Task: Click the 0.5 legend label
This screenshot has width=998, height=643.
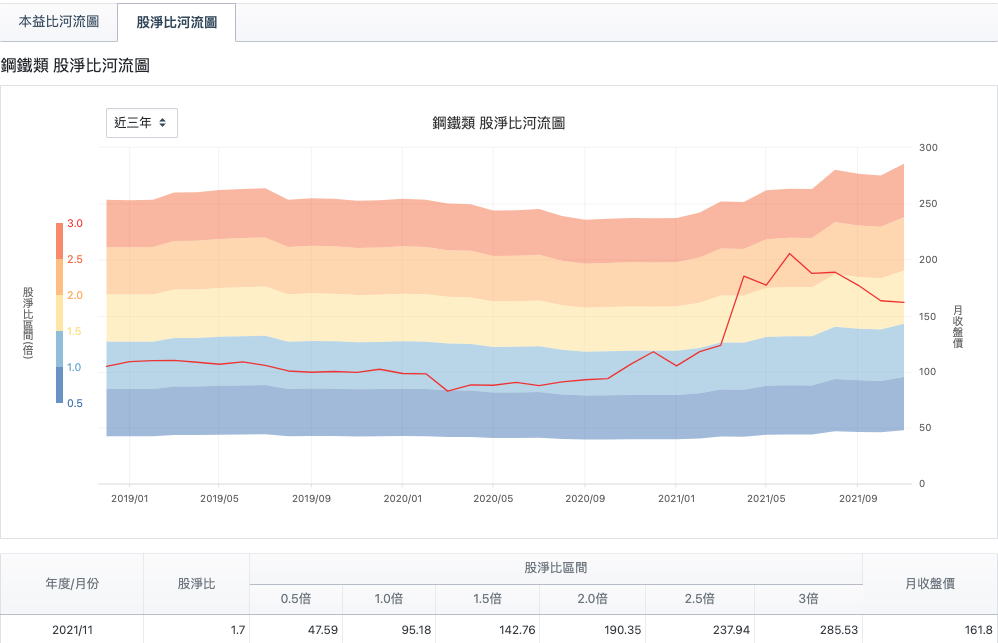Action: pos(74,403)
